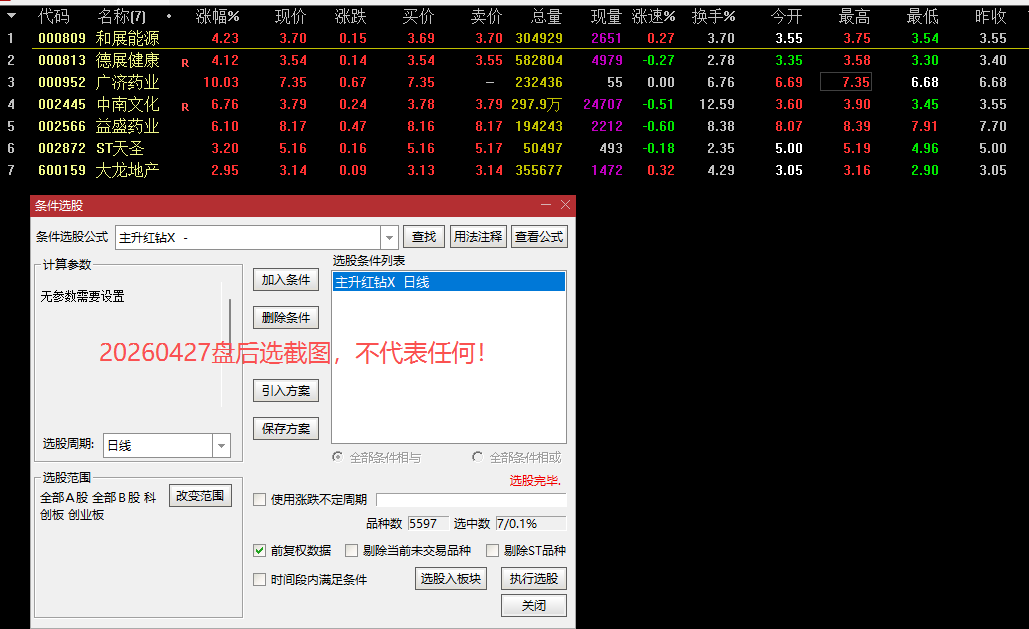Click the top-left table menu triangle icon
This screenshot has height=629, width=1029.
tap(12, 16)
